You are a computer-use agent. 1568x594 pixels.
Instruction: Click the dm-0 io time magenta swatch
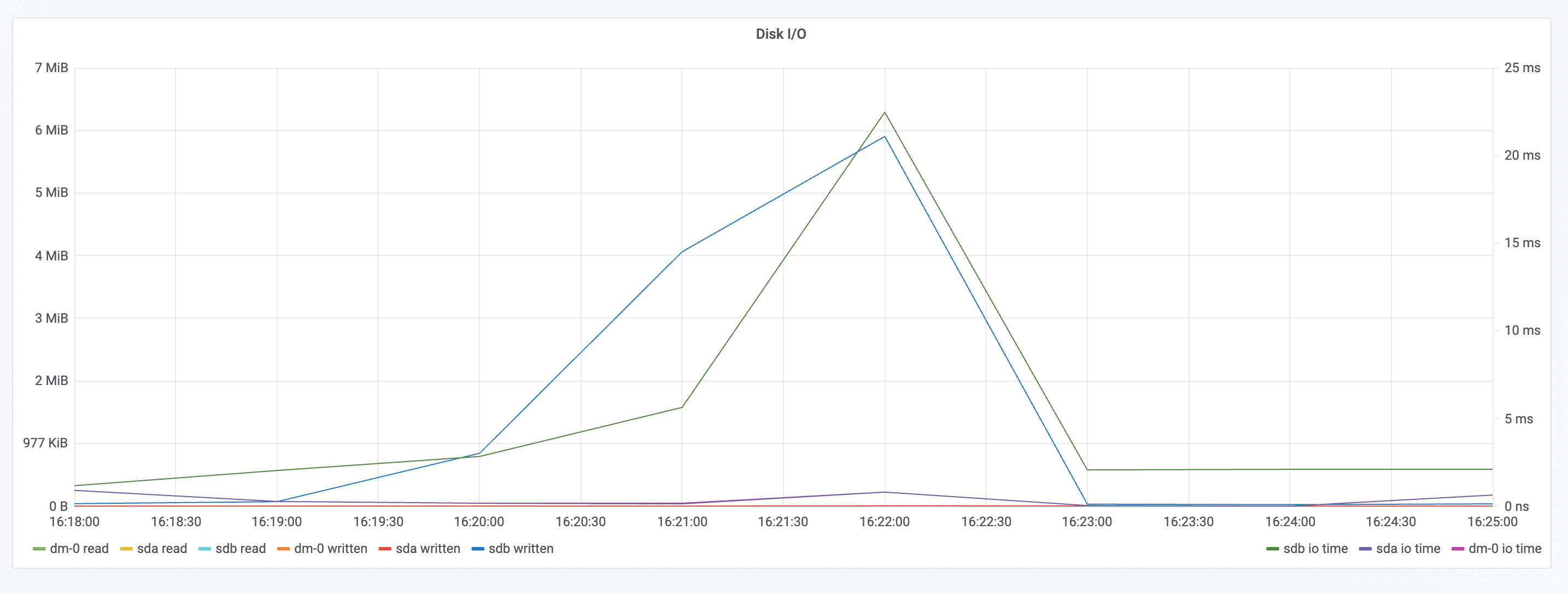(x=1457, y=549)
